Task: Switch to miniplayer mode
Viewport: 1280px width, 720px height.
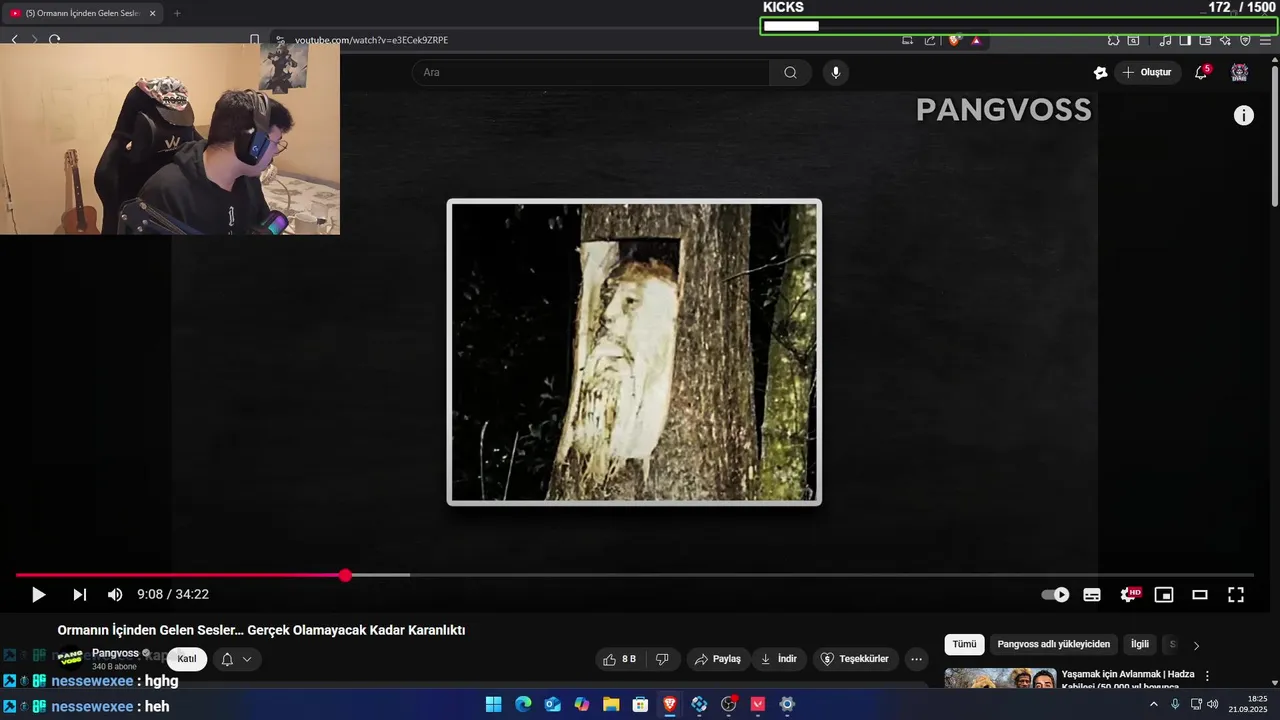Action: 1164,595
